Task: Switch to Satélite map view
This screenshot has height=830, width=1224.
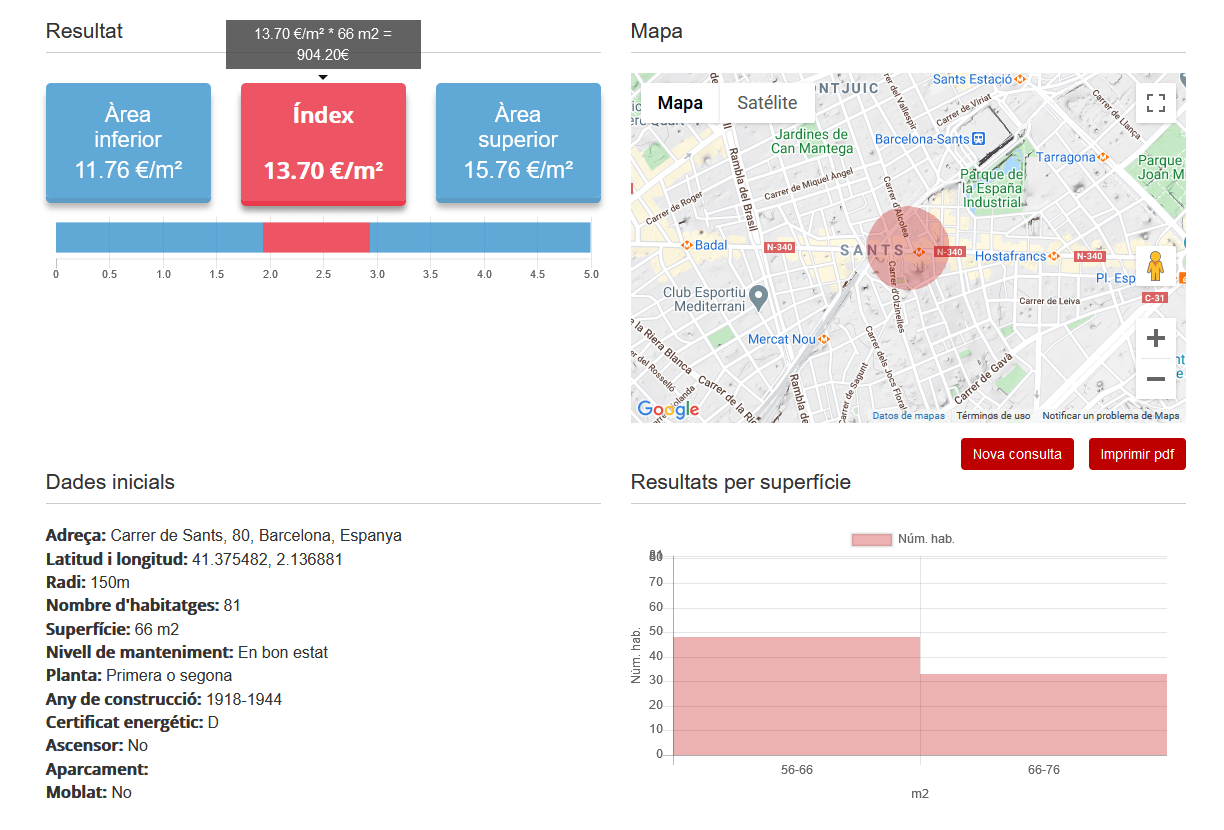Action: 767,103
